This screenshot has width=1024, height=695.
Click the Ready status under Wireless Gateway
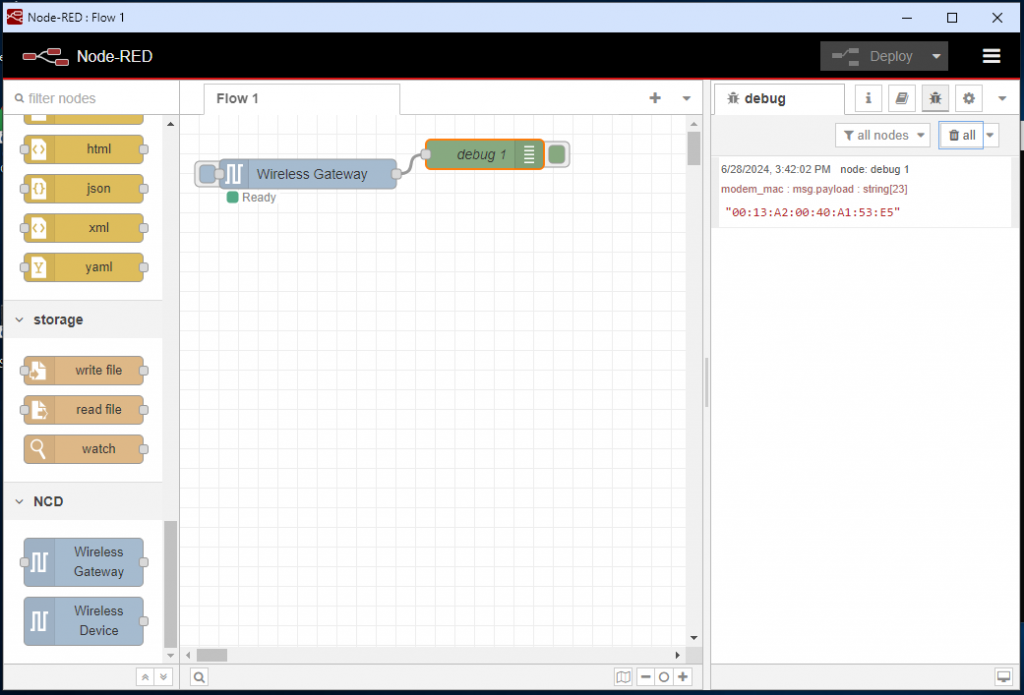[x=251, y=197]
